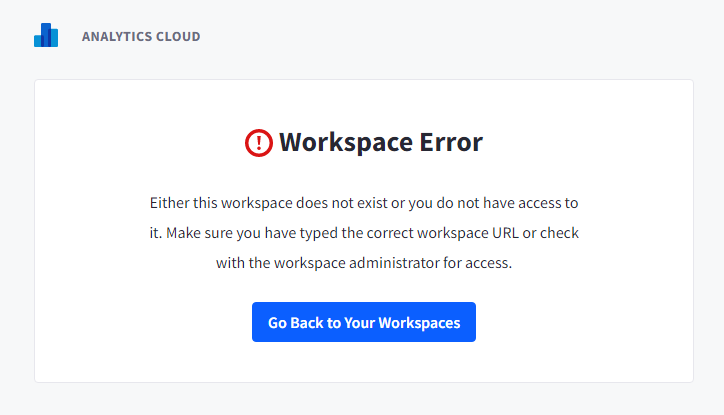The image size is (724, 415).
Task: Click the phrase 'workspace administrator' in message
Action: [x=356, y=263]
